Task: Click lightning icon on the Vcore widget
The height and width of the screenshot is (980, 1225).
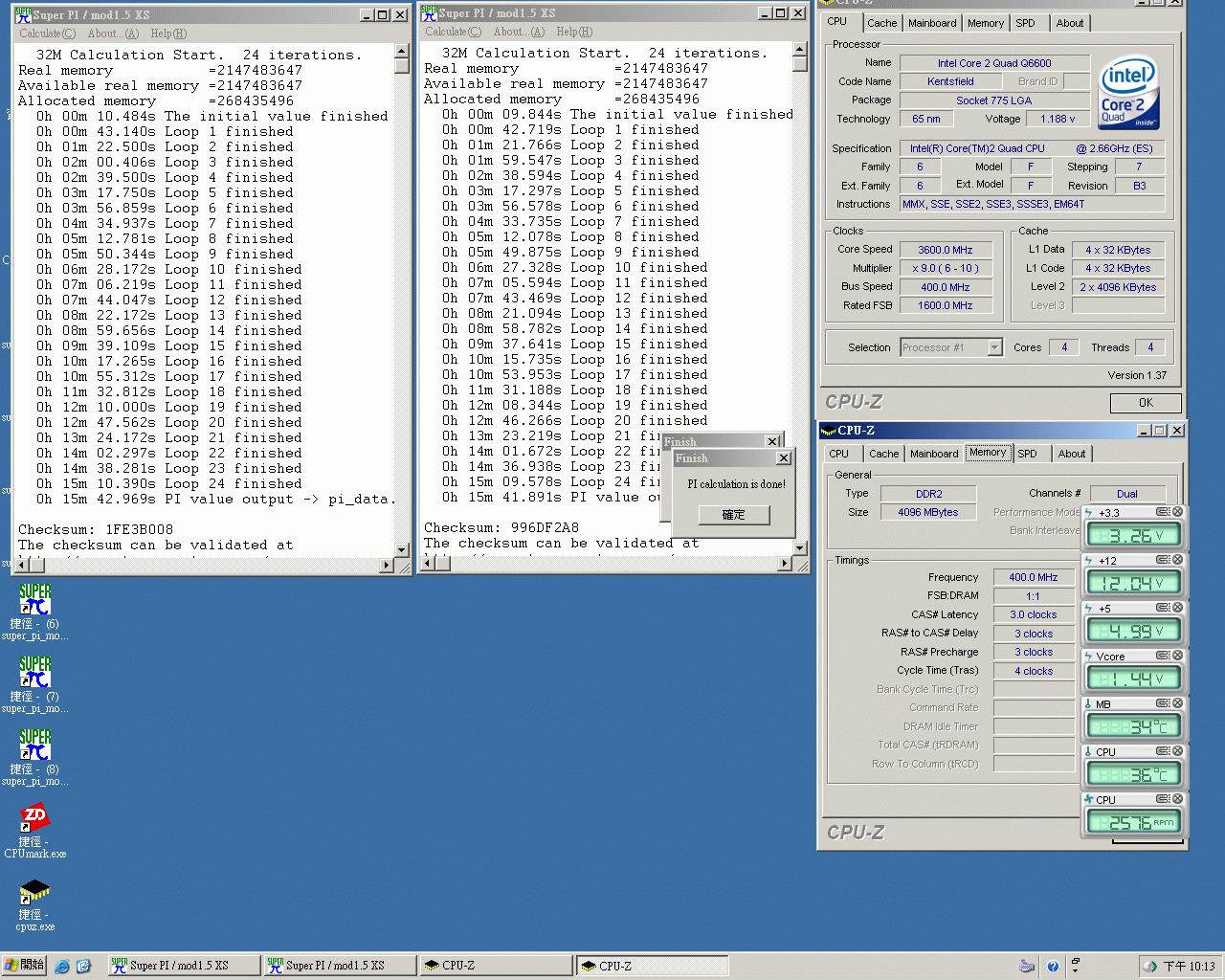Action: pyautogui.click(x=1089, y=657)
